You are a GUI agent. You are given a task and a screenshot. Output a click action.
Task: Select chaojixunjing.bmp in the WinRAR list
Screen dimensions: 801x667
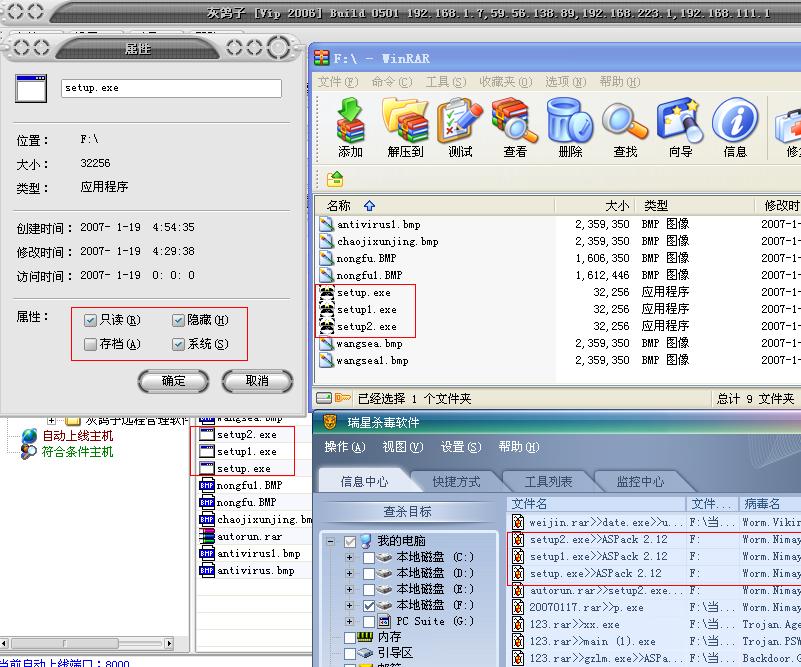(x=387, y=242)
